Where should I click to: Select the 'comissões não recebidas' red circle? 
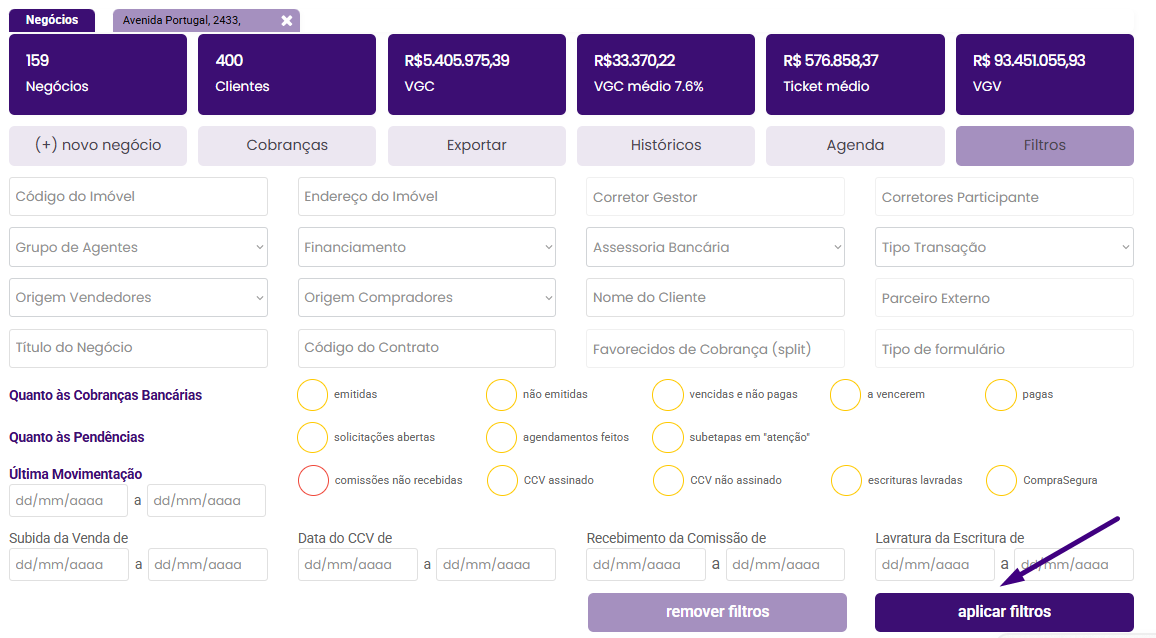click(313, 480)
